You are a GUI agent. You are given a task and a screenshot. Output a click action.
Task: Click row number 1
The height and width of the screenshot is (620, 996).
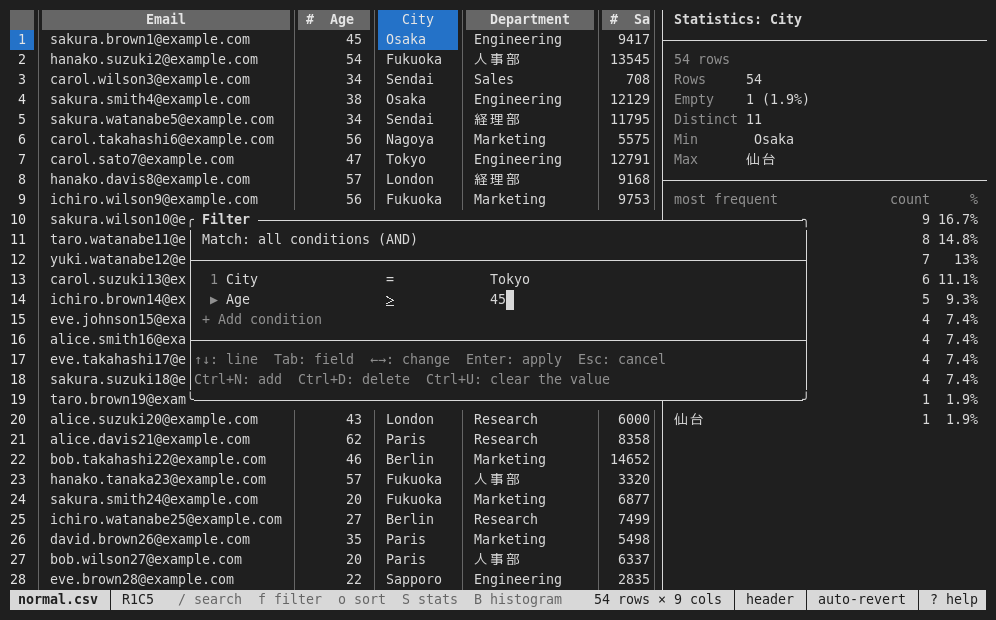[x=22, y=39]
